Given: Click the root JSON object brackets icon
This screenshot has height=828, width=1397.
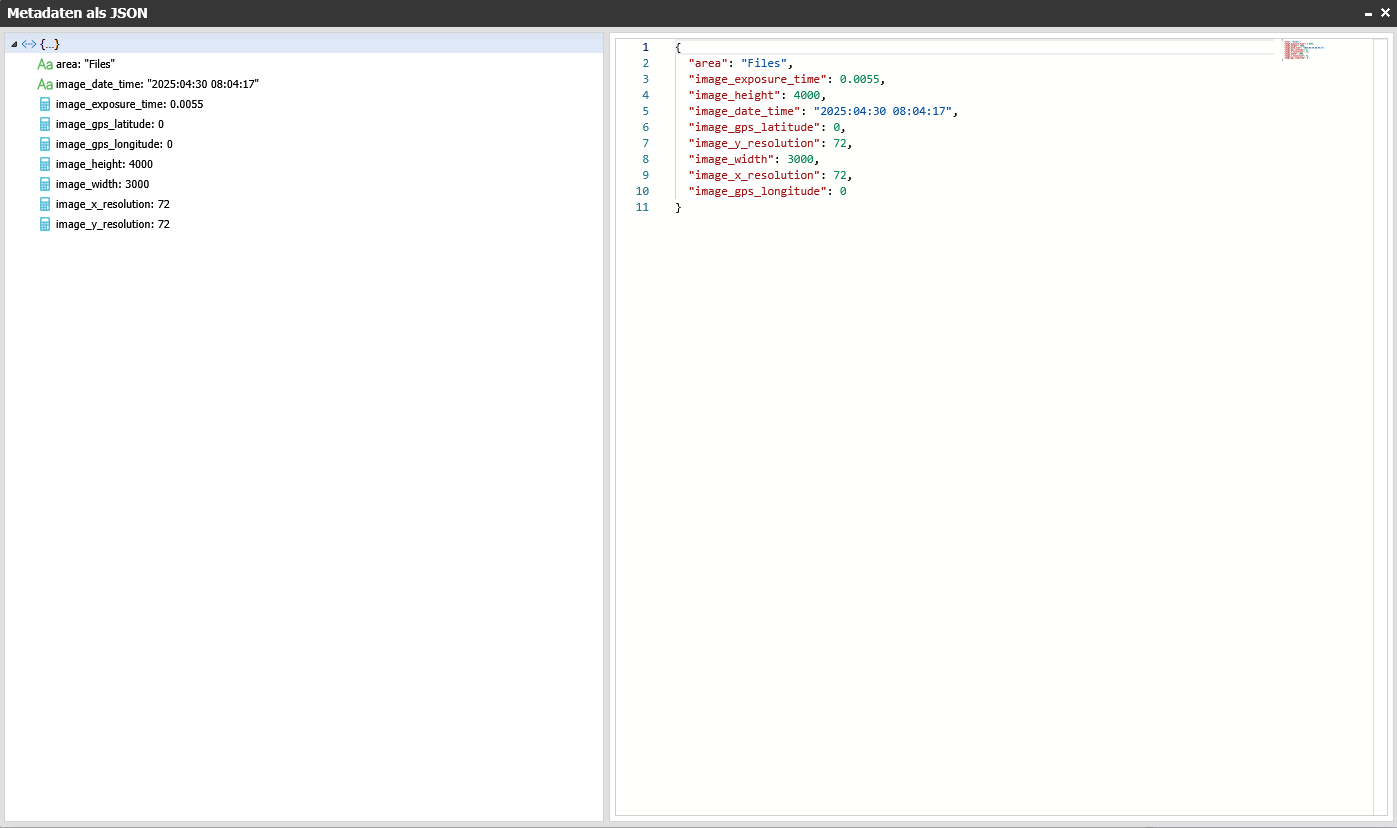Looking at the screenshot, I should click(x=28, y=44).
